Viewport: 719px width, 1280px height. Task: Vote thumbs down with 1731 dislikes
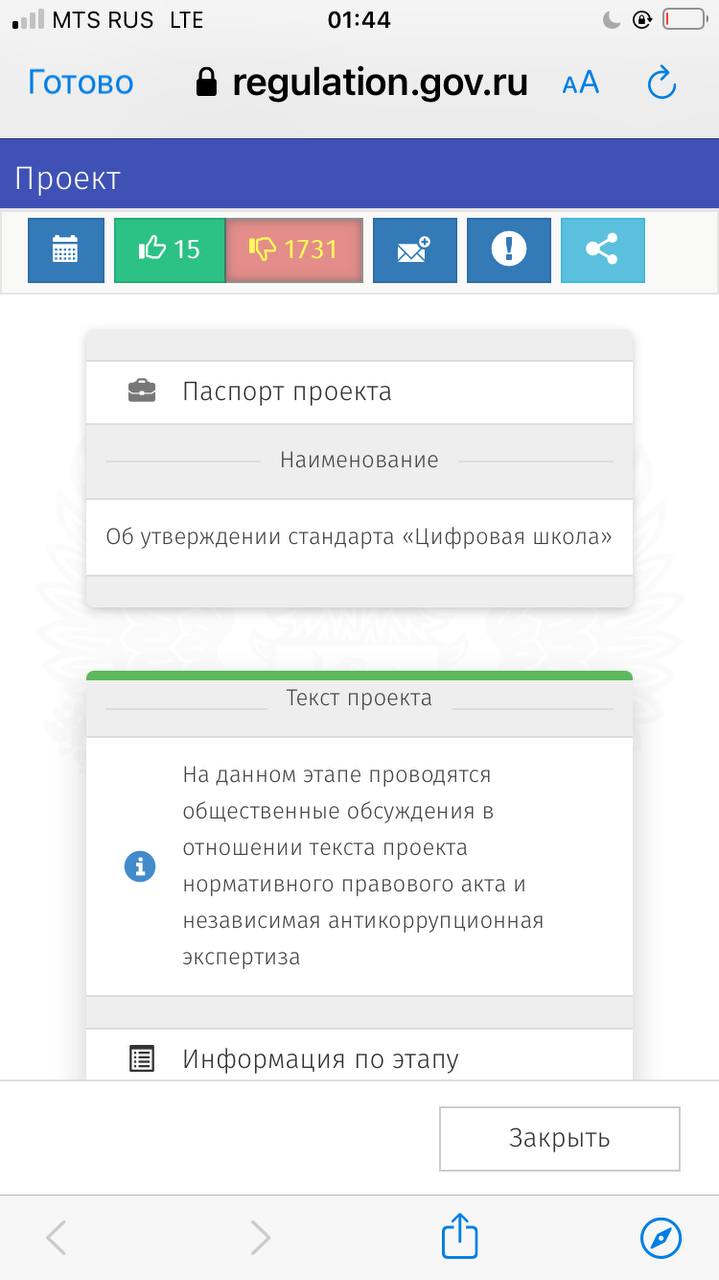pos(294,250)
